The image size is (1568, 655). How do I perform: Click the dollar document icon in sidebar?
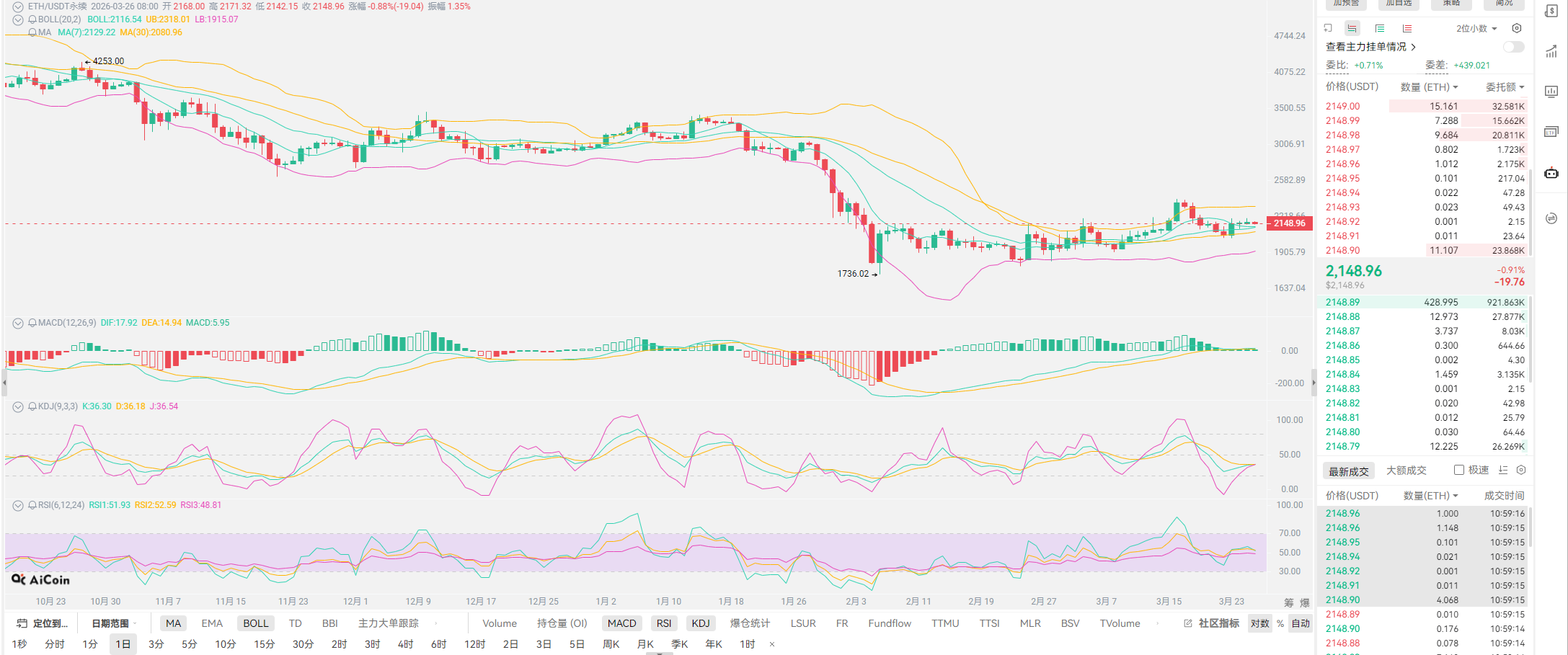[1551, 12]
